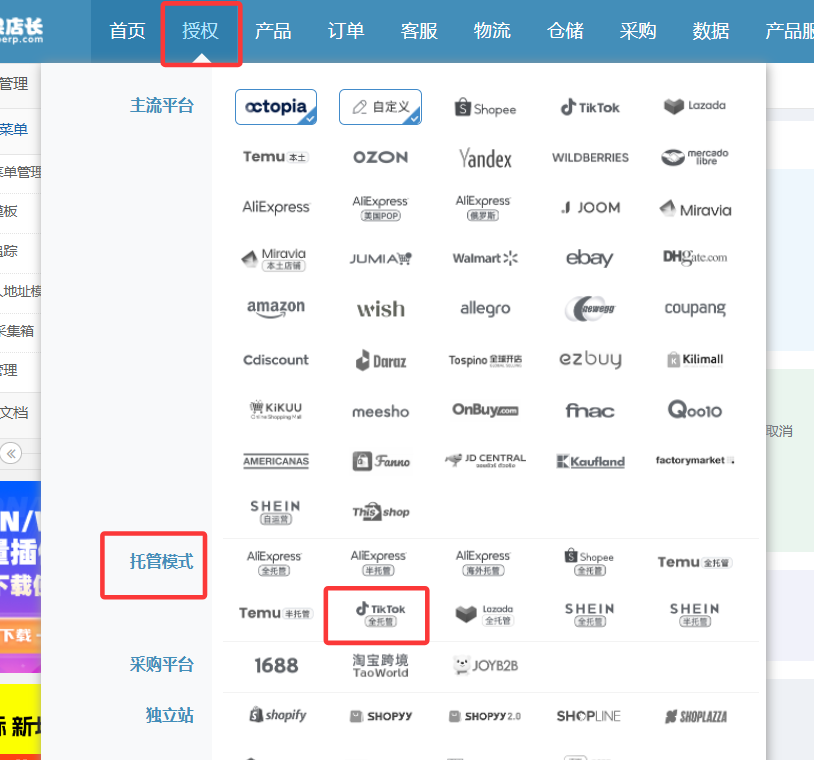Viewport: 814px width, 760px height.
Task: Open the 采购 purchasing menu
Action: [x=638, y=31]
